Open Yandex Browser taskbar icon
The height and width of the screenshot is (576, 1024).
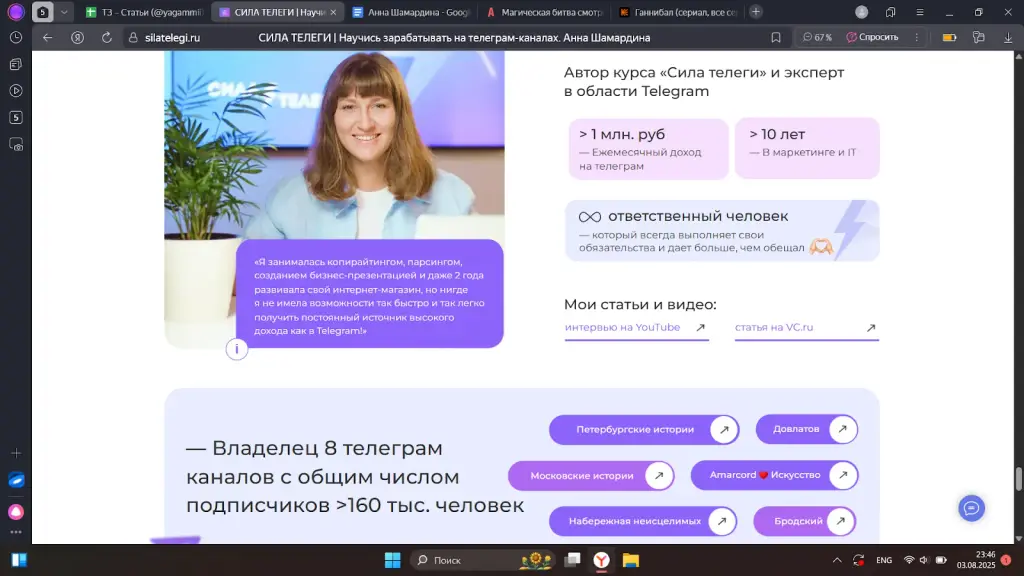click(x=601, y=560)
